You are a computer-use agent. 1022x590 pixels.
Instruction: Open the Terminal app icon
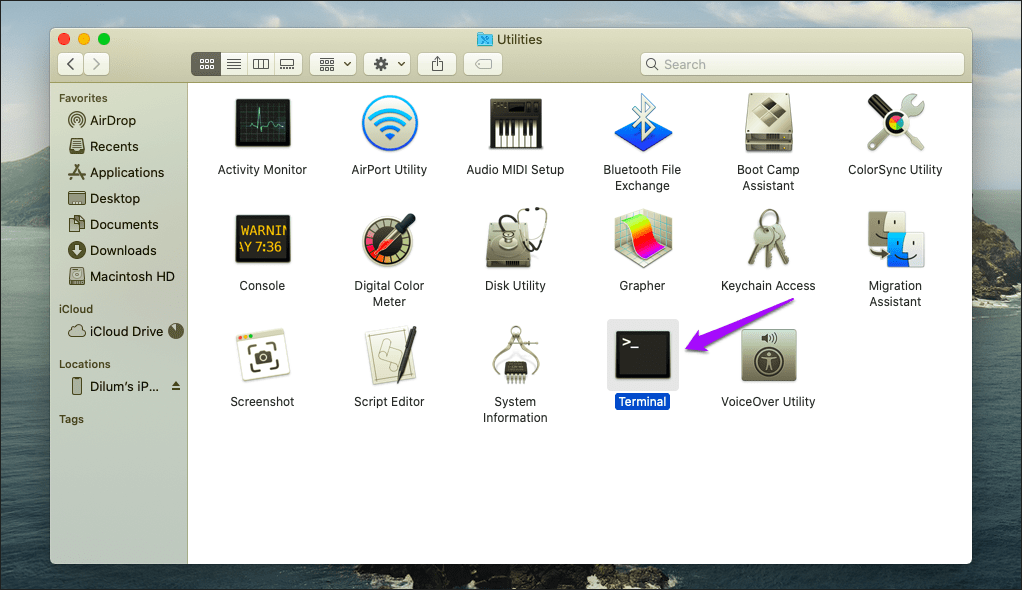point(642,355)
